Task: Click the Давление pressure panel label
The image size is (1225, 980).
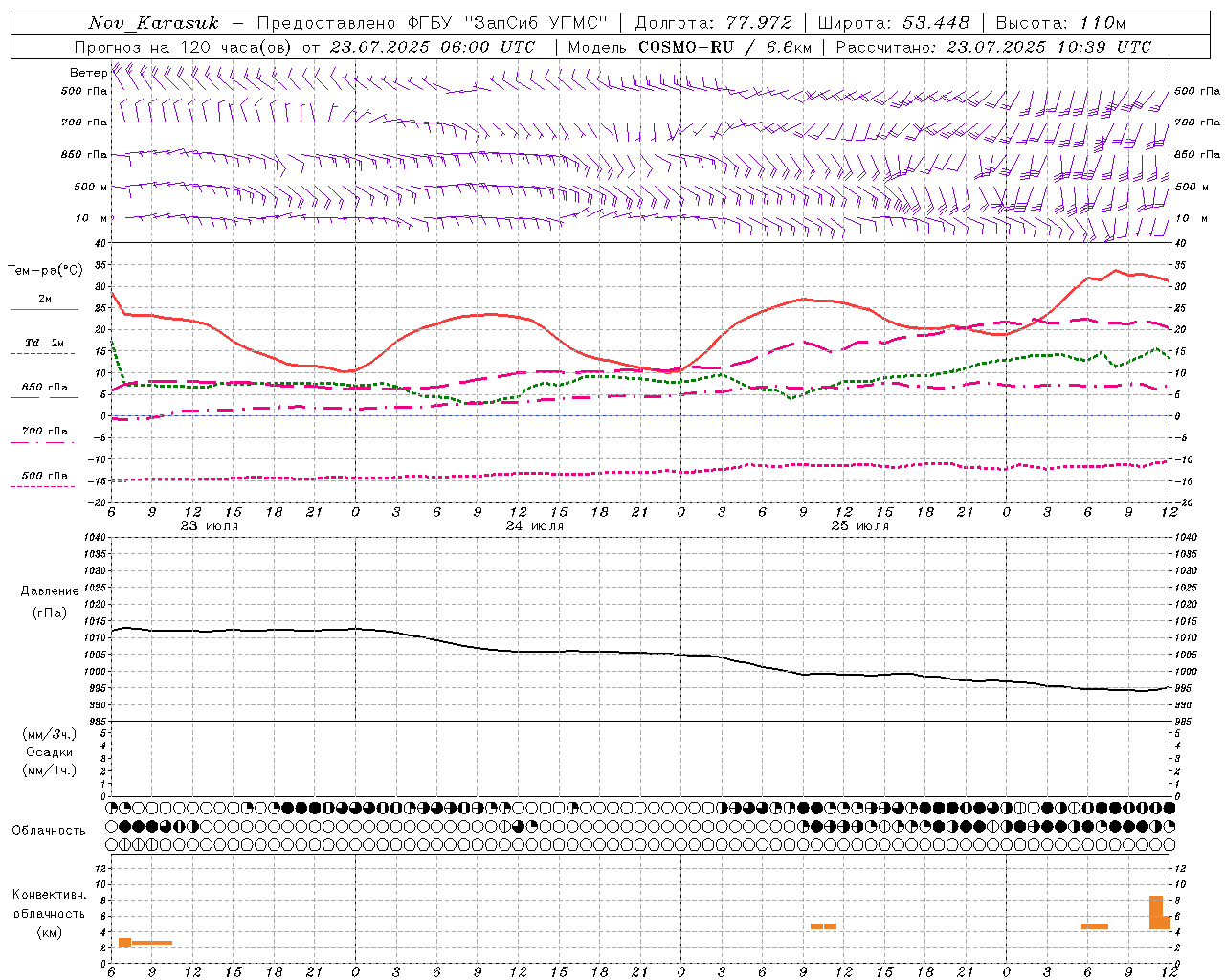Action: point(50,591)
